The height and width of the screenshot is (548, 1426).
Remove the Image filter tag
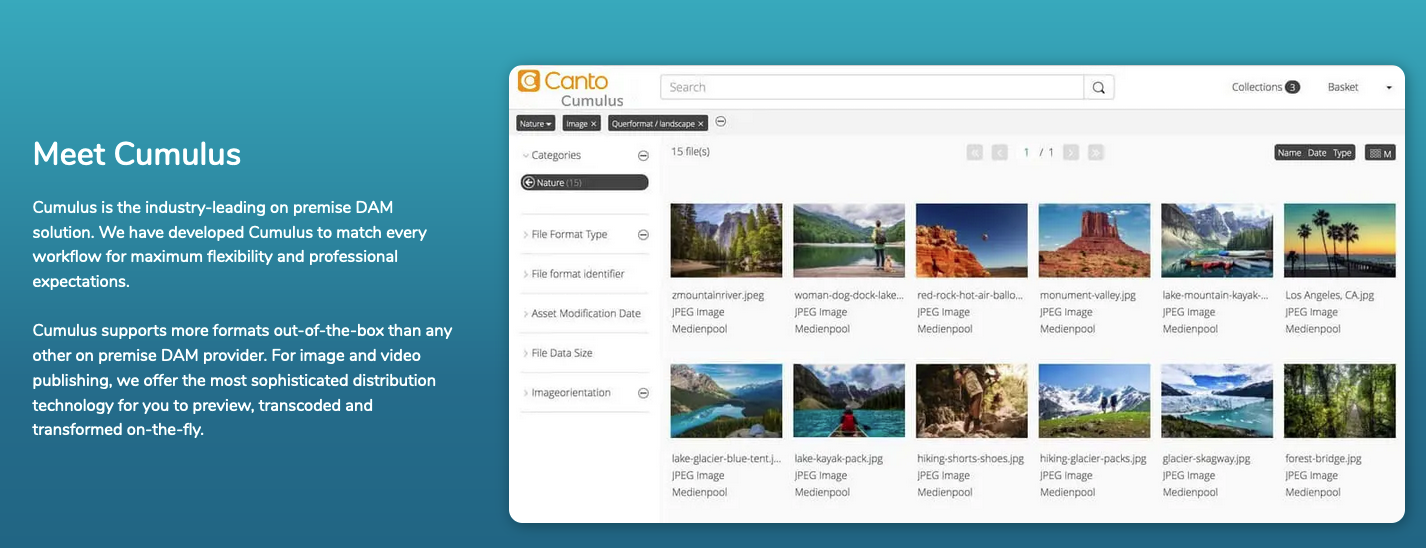click(x=594, y=124)
